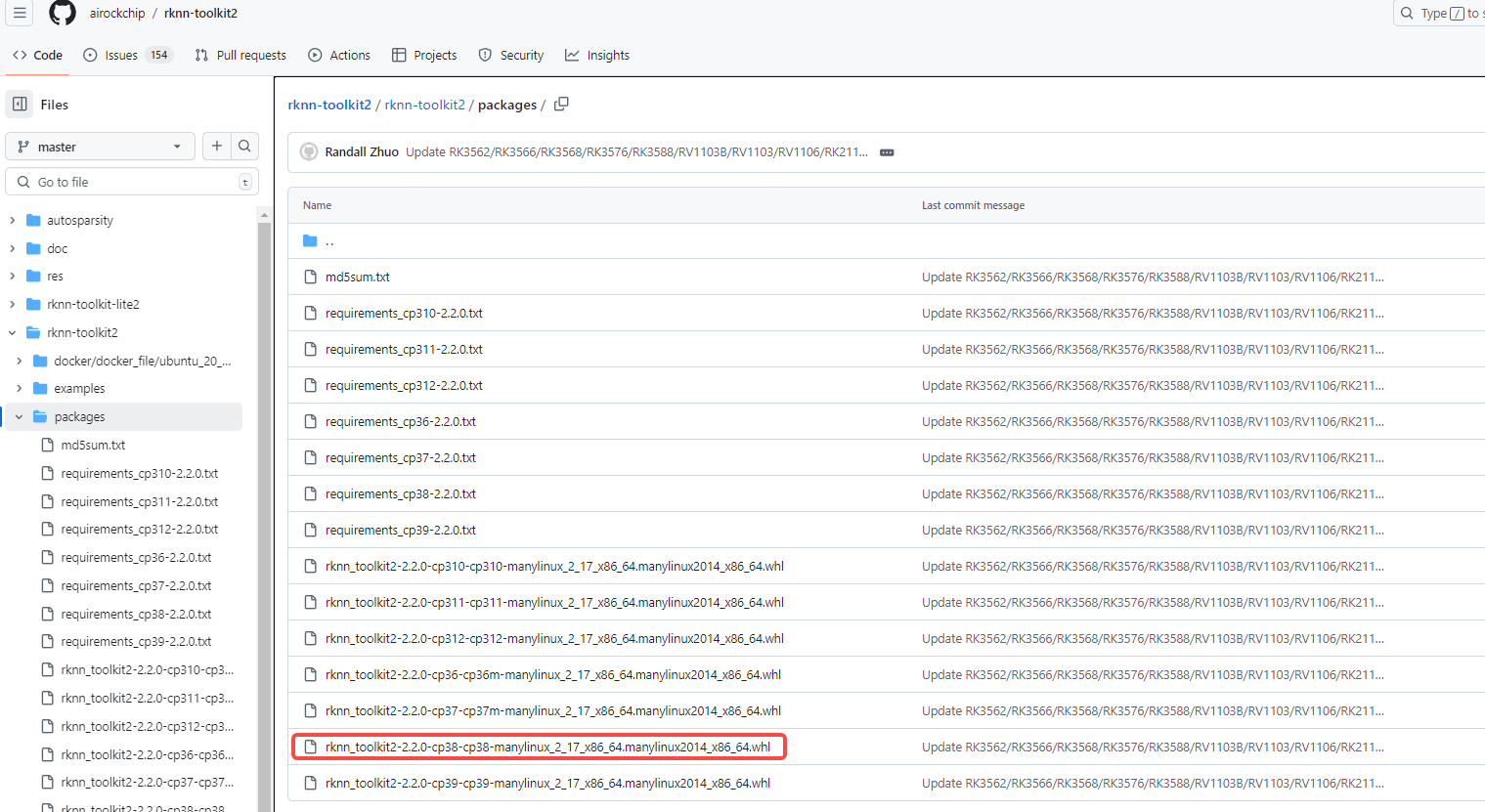Expand the res folder chevron

(12, 276)
